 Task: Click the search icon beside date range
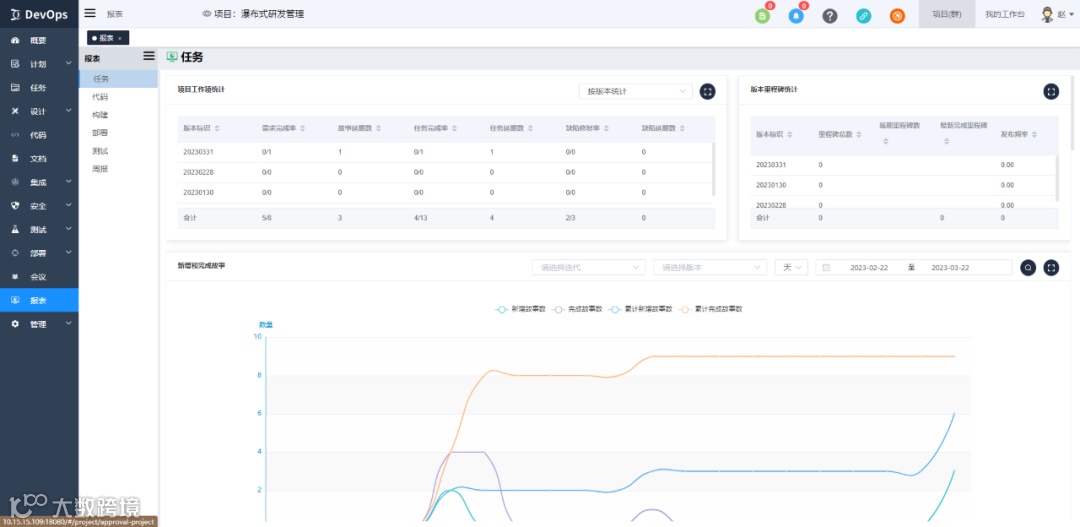click(x=1028, y=267)
